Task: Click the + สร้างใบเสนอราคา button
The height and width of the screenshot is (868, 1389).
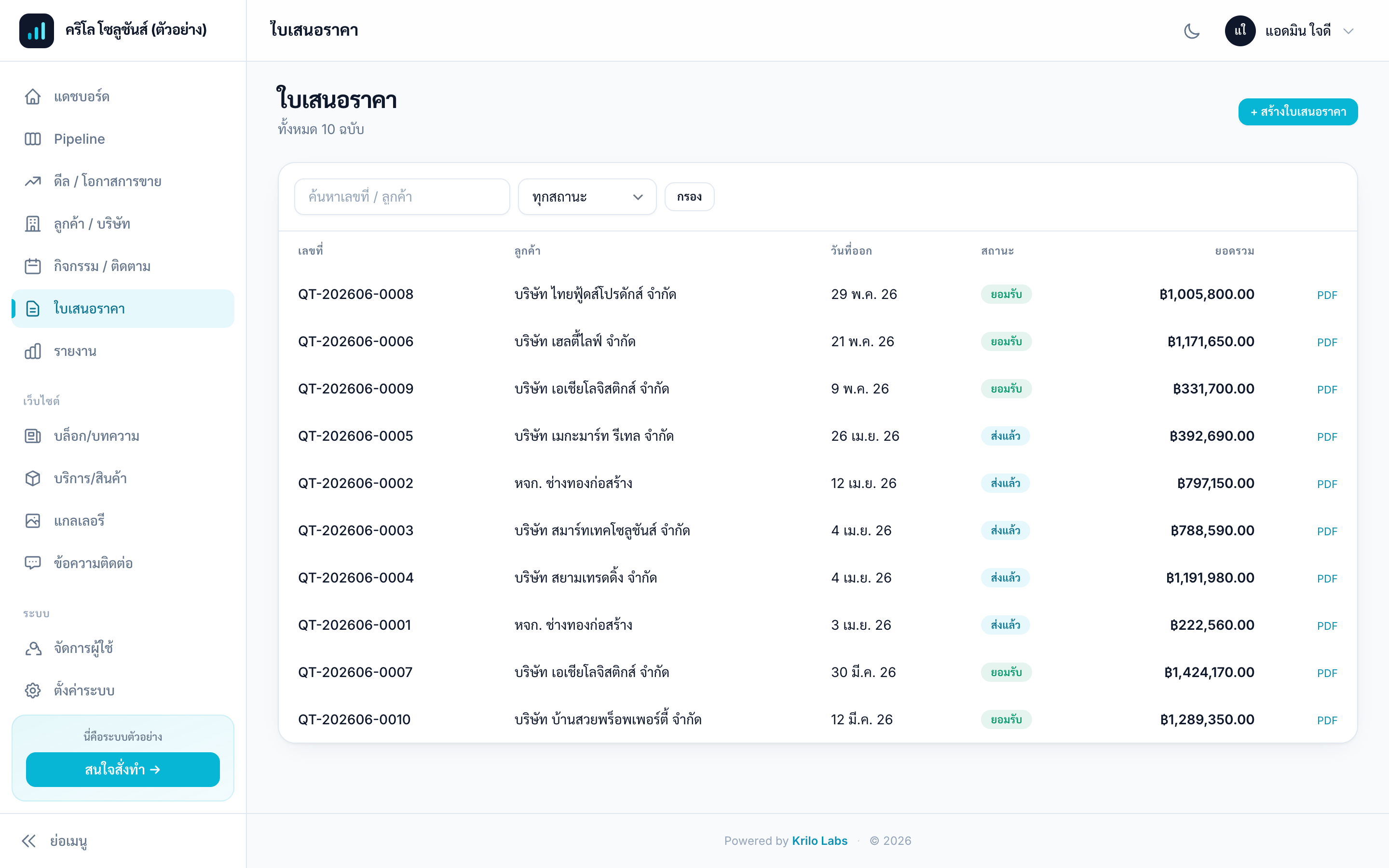Action: click(1298, 112)
